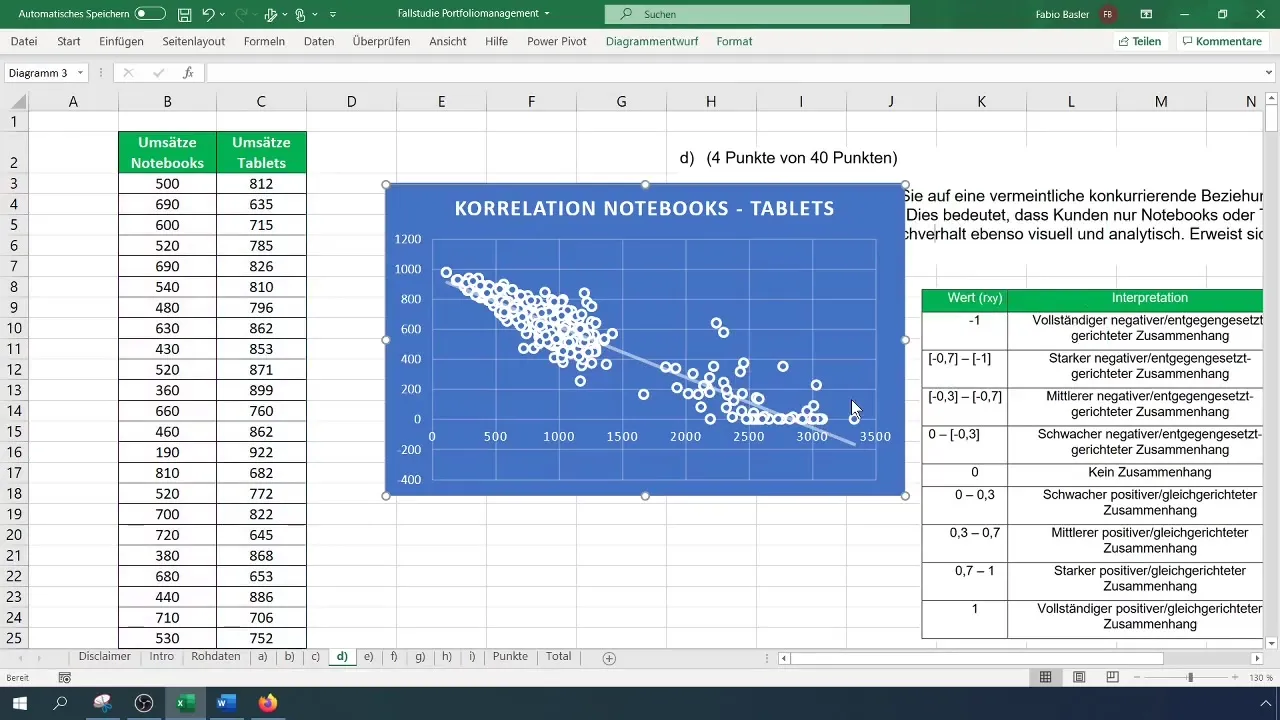Open the Diagrammentwurf ribbon tab

pos(652,41)
